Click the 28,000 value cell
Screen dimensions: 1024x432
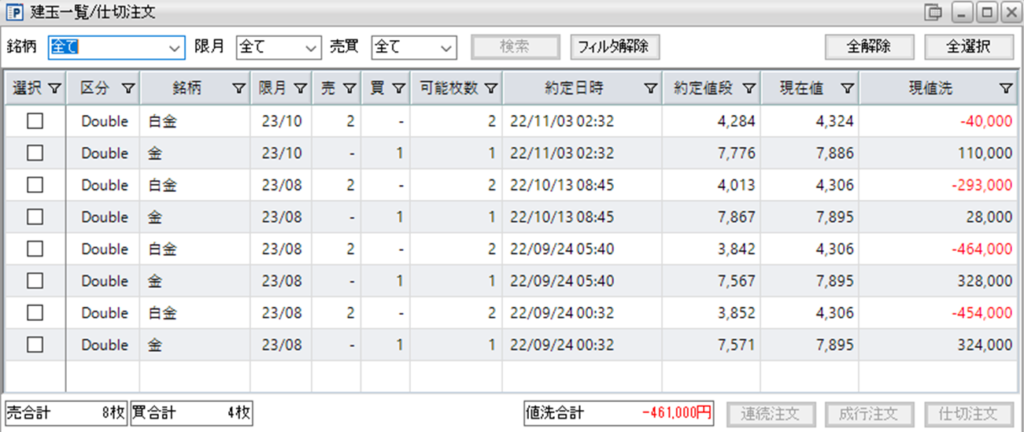coord(937,217)
